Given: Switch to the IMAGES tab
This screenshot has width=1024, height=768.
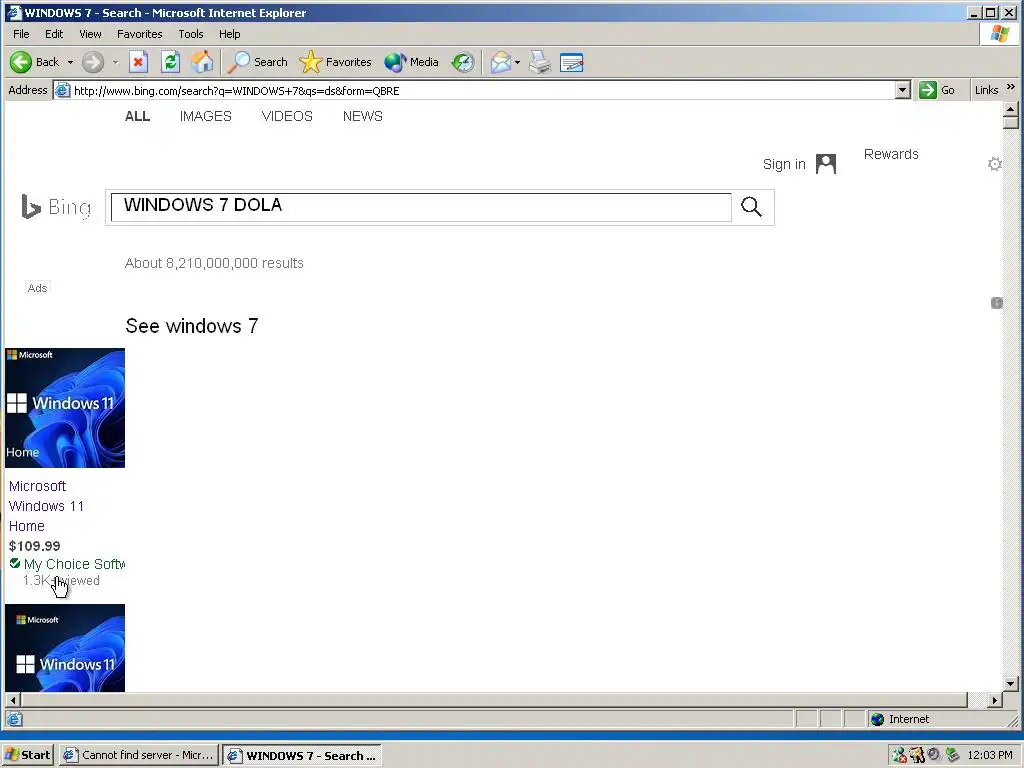Looking at the screenshot, I should pos(206,116).
